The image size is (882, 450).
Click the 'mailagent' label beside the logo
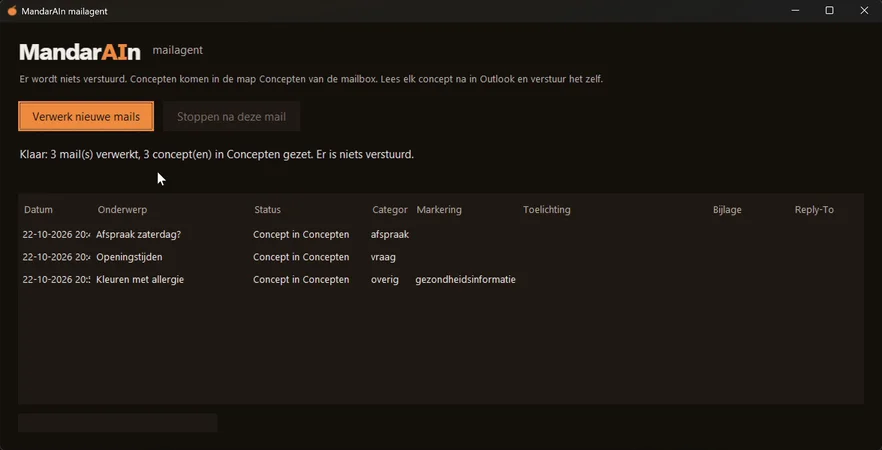pyautogui.click(x=178, y=51)
